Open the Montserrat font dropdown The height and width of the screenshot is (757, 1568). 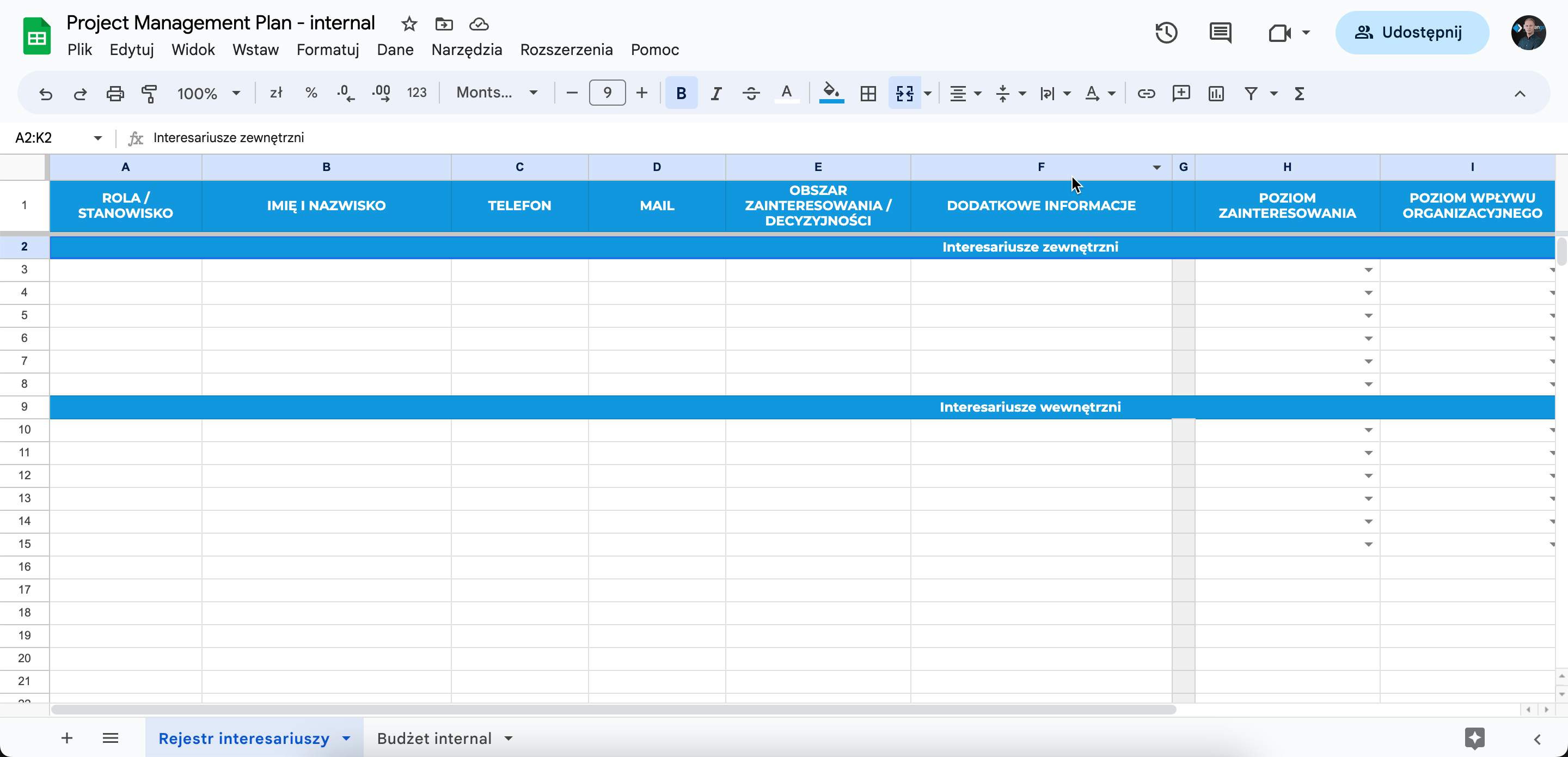coord(497,93)
